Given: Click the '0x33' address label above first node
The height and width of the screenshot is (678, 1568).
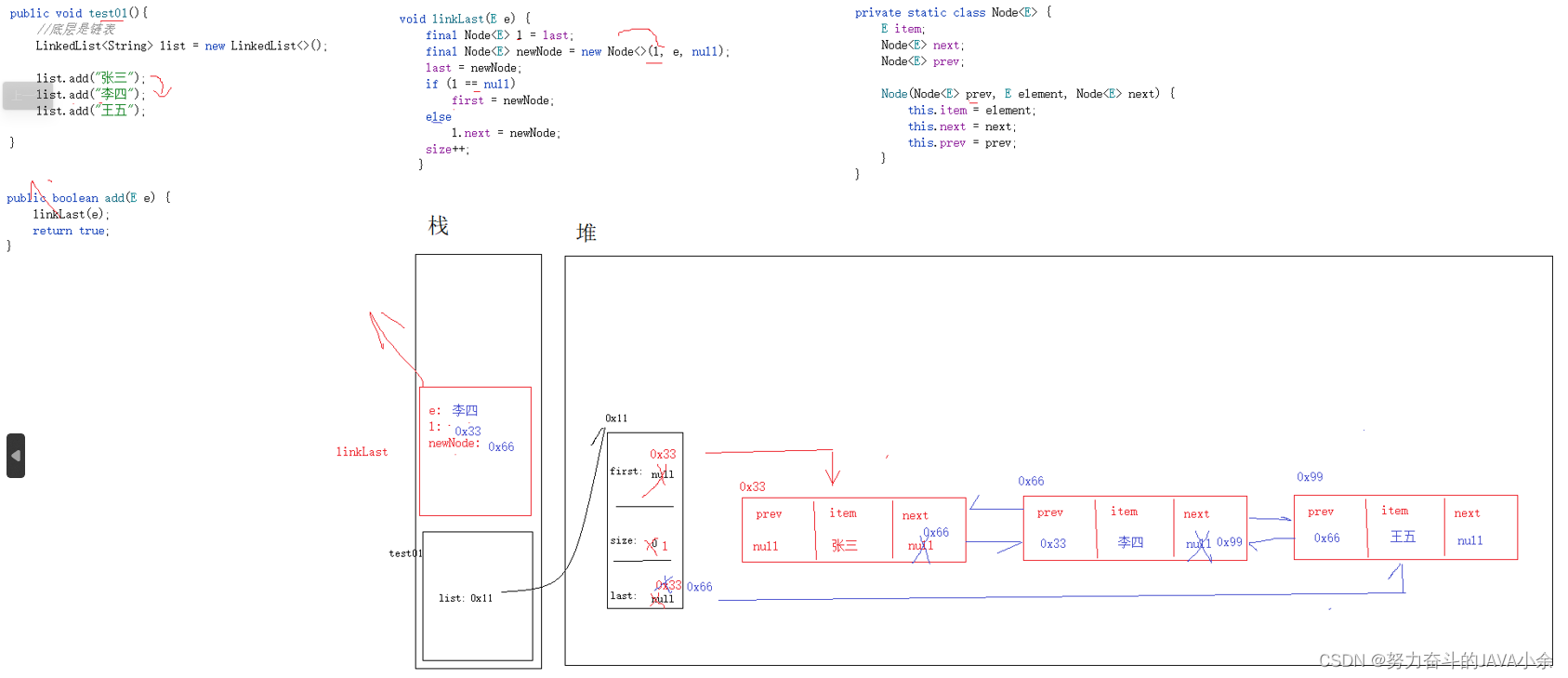Looking at the screenshot, I should coord(752,486).
